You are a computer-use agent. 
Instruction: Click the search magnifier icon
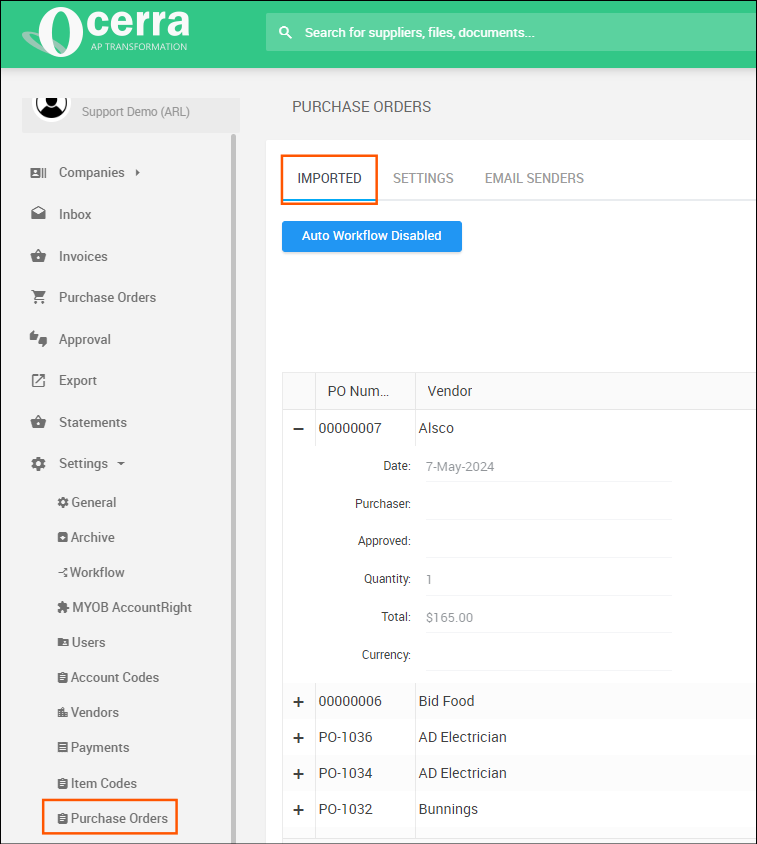point(285,33)
